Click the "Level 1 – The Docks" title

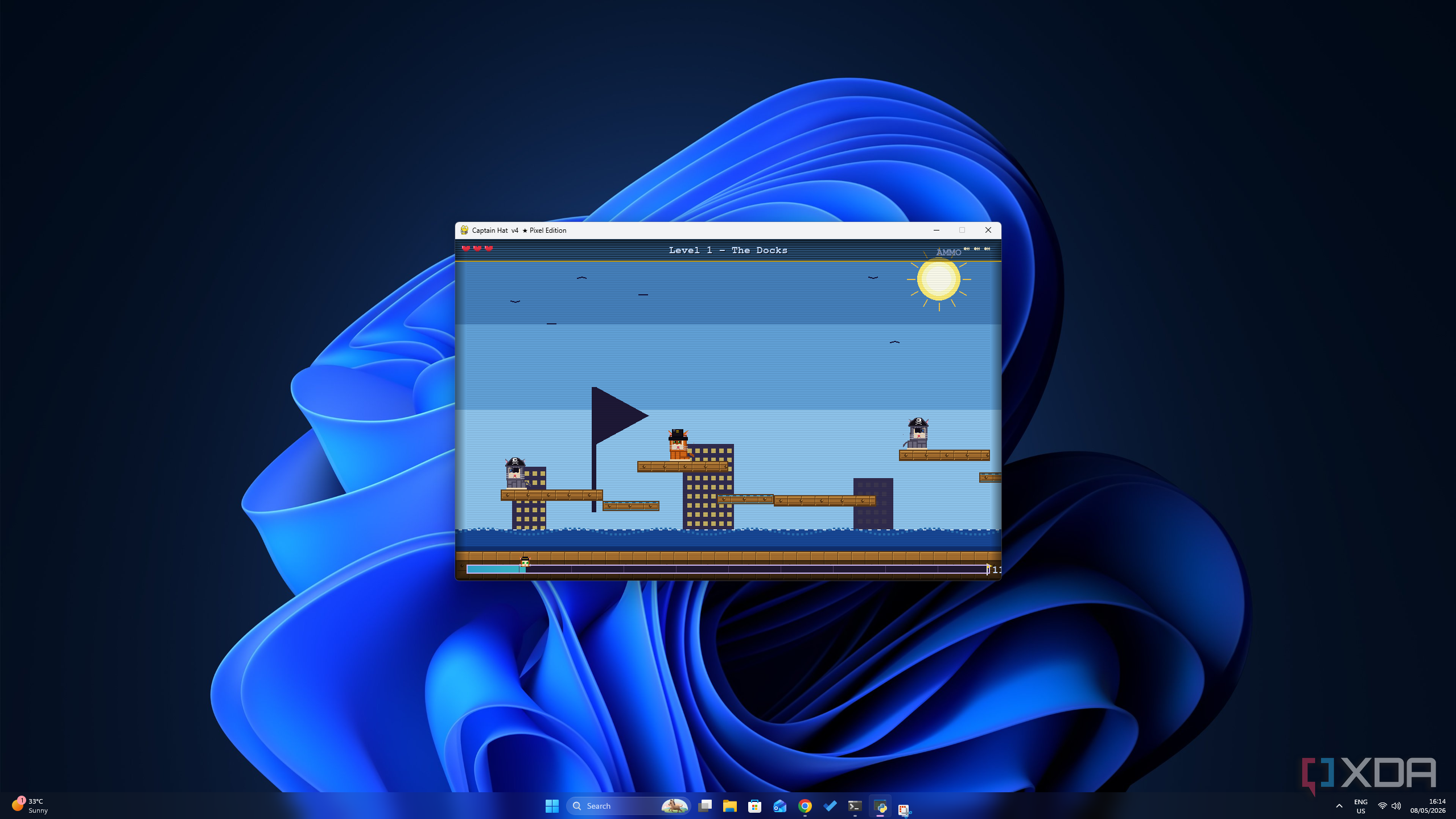728,250
